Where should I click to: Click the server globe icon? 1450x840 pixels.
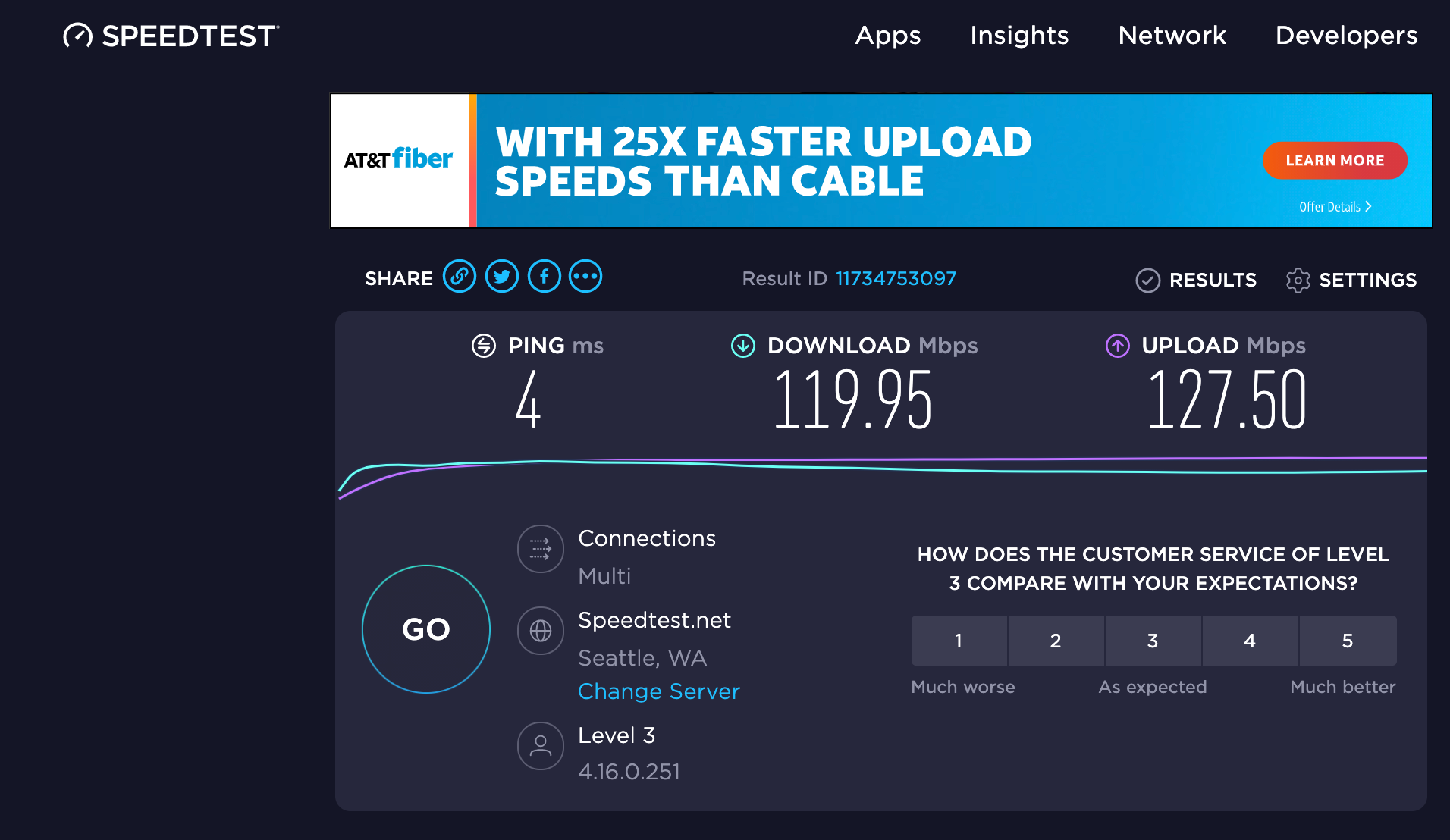click(541, 631)
